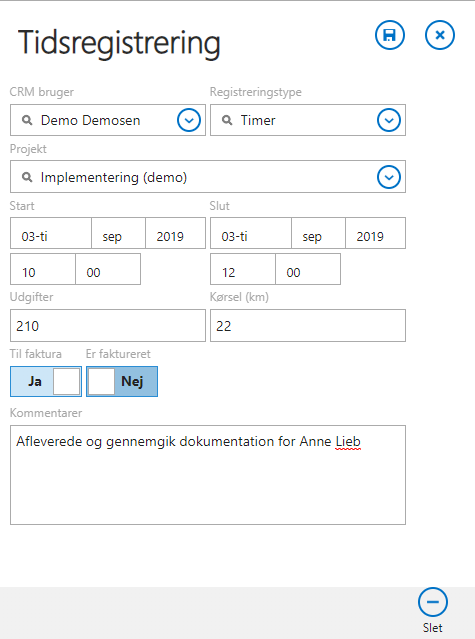Toggle the Er faktureret switch
The height and width of the screenshot is (639, 475).
[122, 381]
